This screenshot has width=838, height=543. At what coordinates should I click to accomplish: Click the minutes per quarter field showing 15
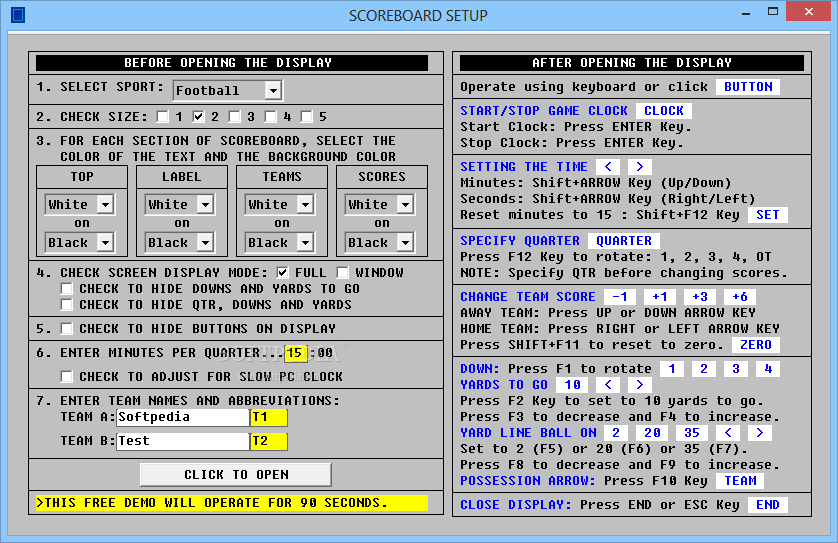point(296,353)
